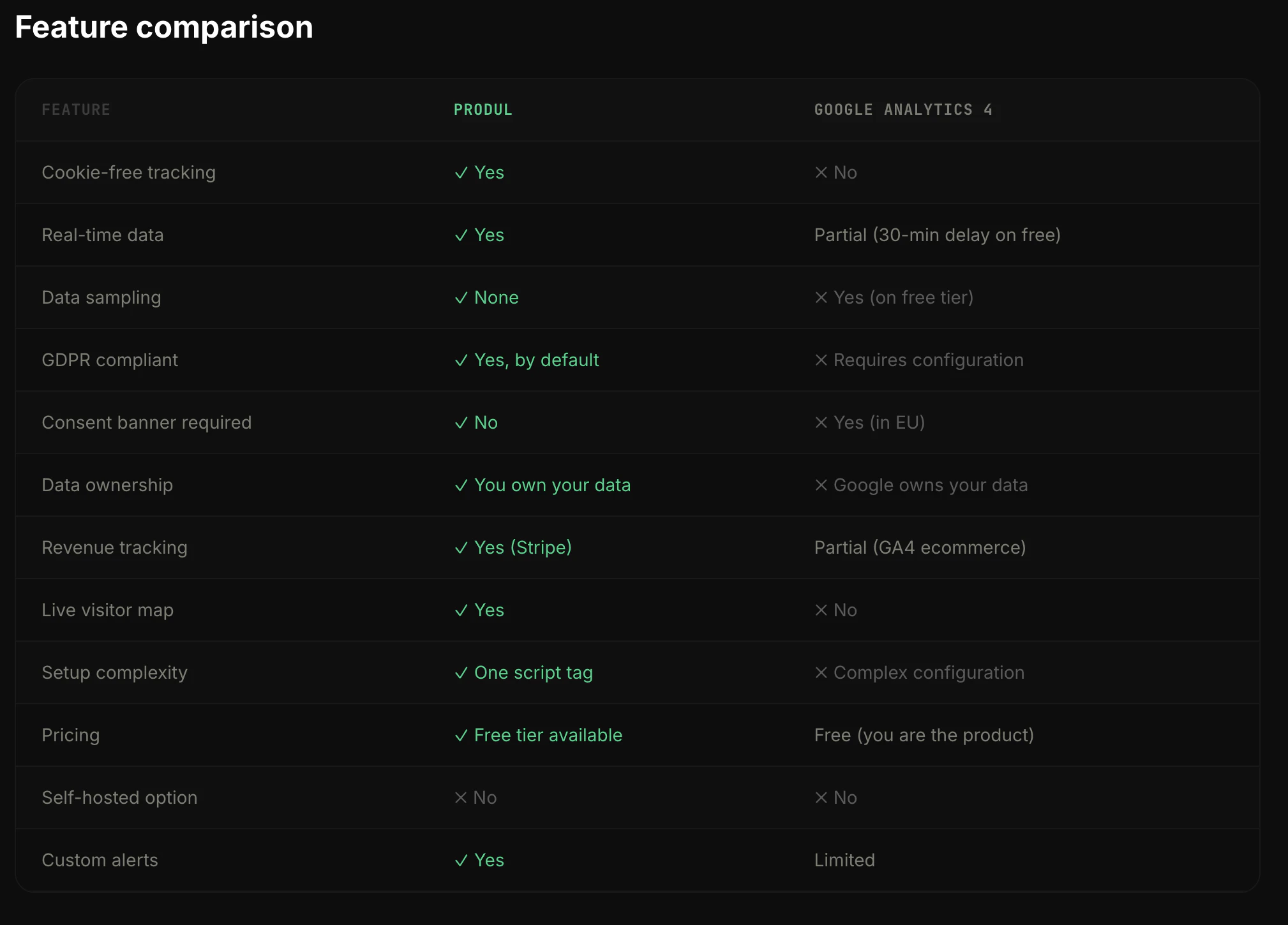Image resolution: width=1288 pixels, height=925 pixels.
Task: Click the FEATURE column header
Action: [x=76, y=110]
